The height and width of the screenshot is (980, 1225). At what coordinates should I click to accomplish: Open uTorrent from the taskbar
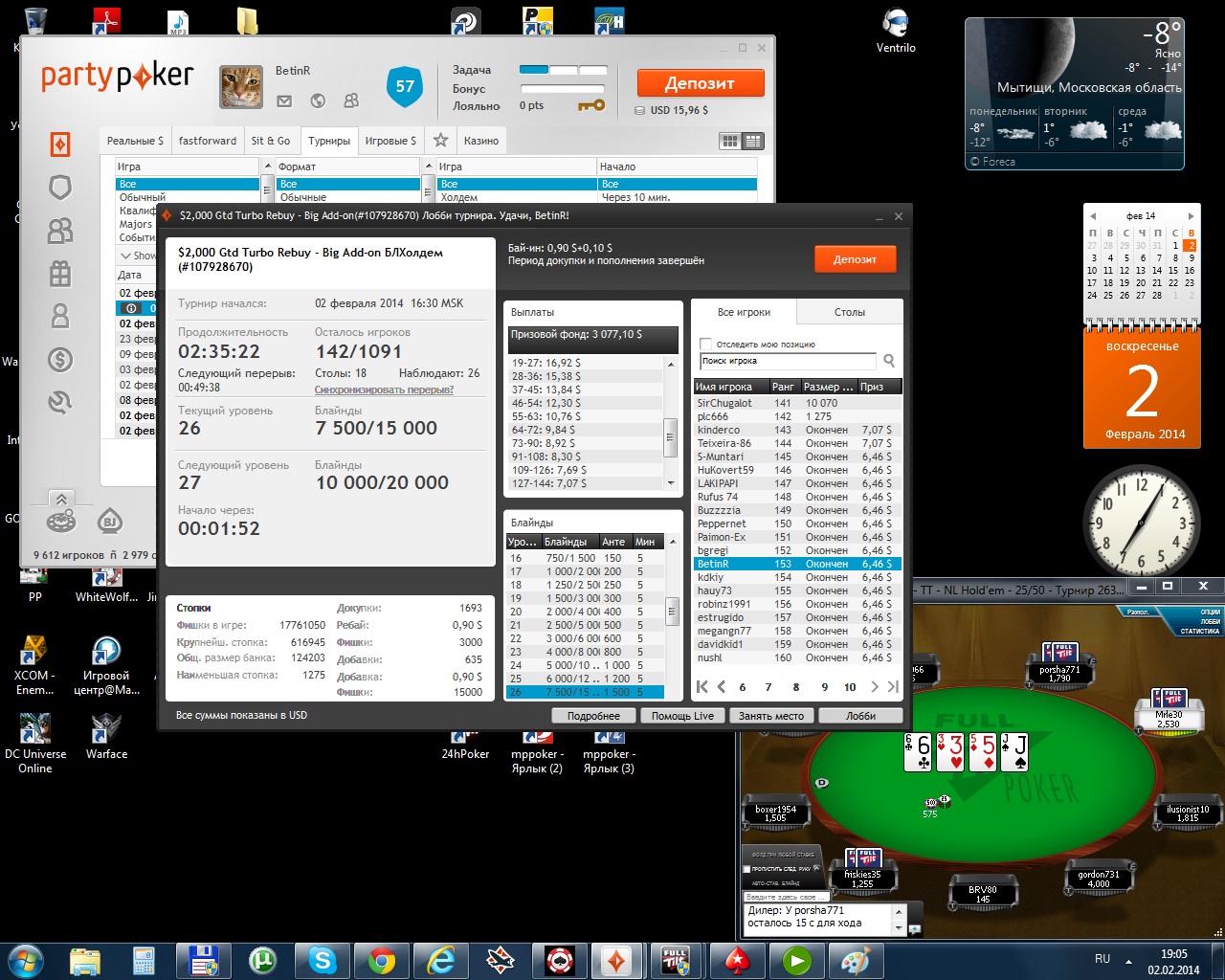click(263, 960)
